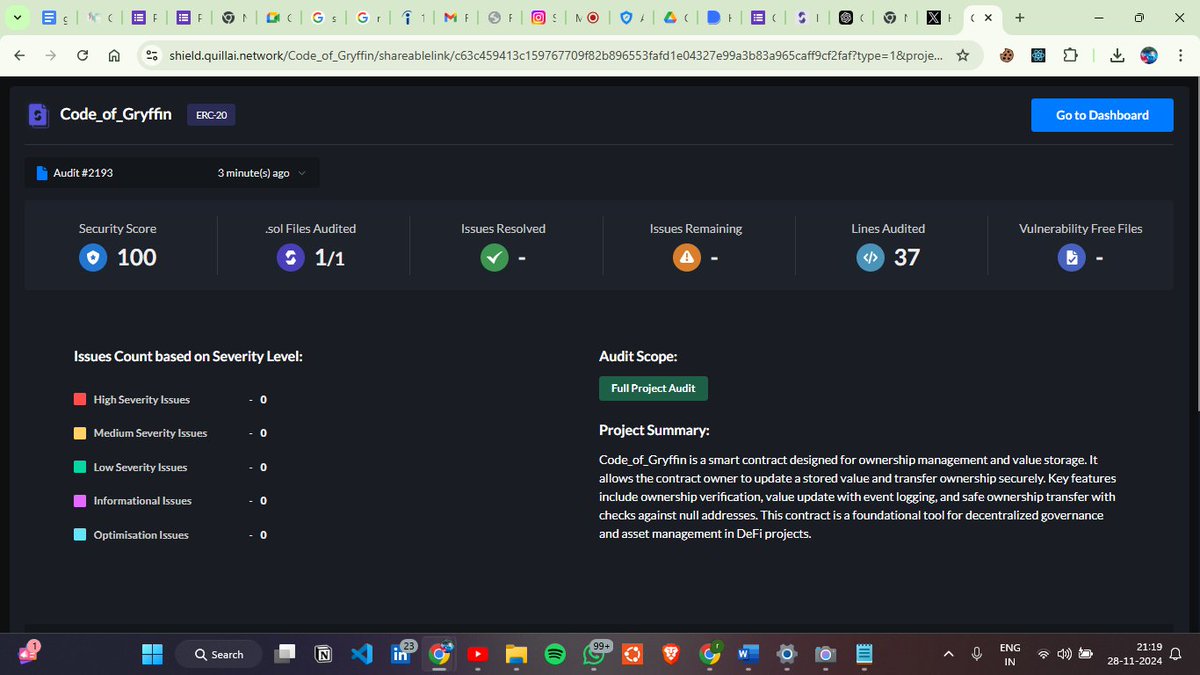Switch to the X (Twitter) tab

pos(940,18)
